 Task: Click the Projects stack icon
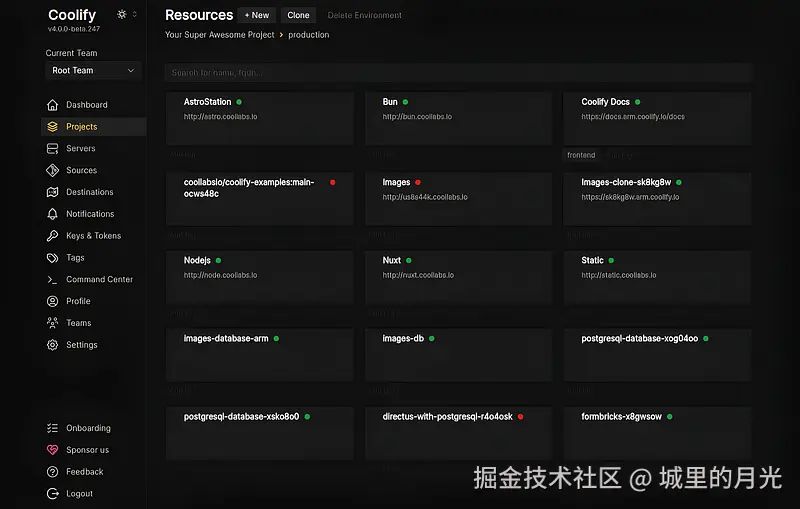pyautogui.click(x=53, y=126)
